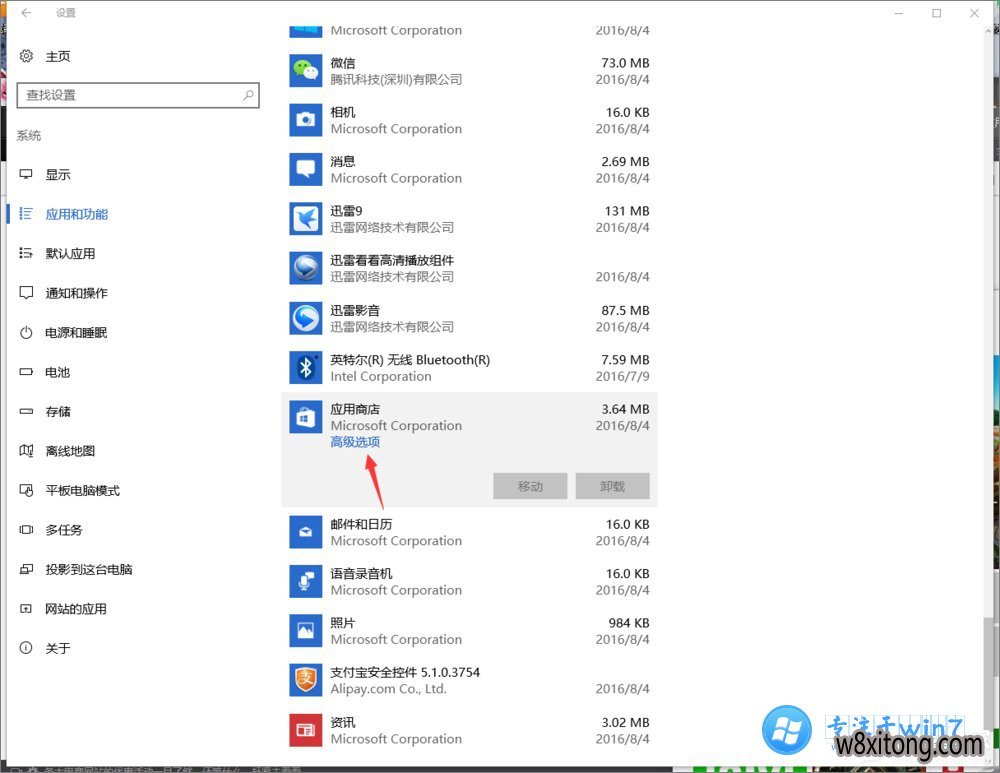Click the WeChat (微信) app icon
Screen dimensions: 1000x773
tap(305, 71)
